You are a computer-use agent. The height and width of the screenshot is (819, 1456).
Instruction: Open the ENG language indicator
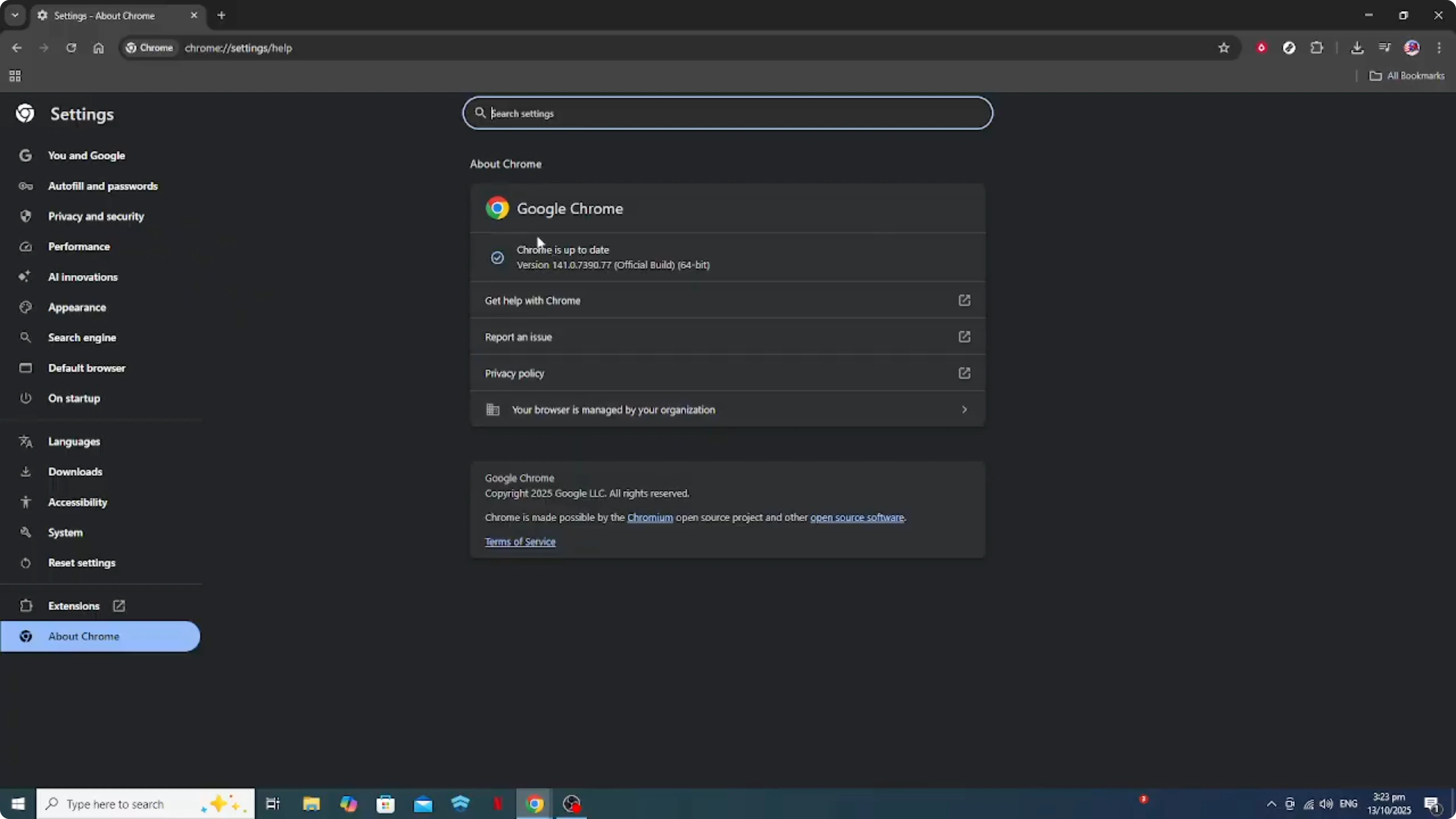tap(1348, 804)
